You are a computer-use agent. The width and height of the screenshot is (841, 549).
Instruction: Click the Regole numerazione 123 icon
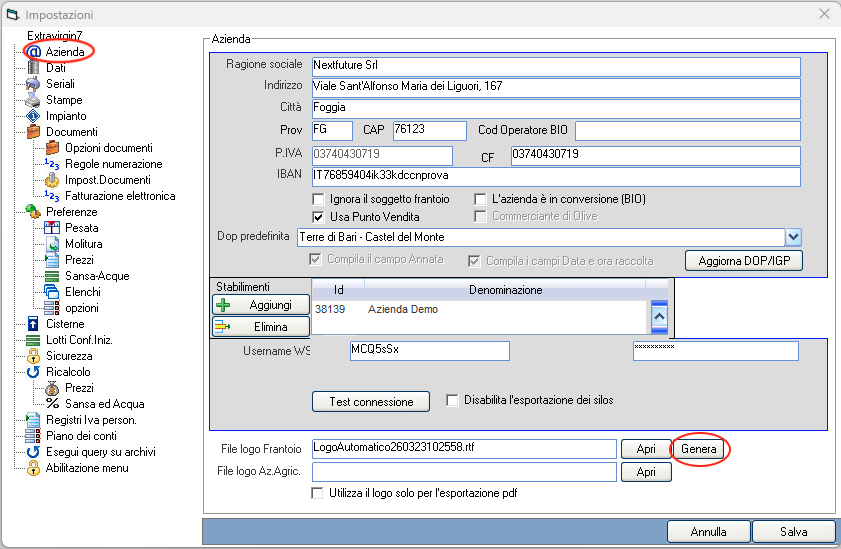(x=52, y=164)
